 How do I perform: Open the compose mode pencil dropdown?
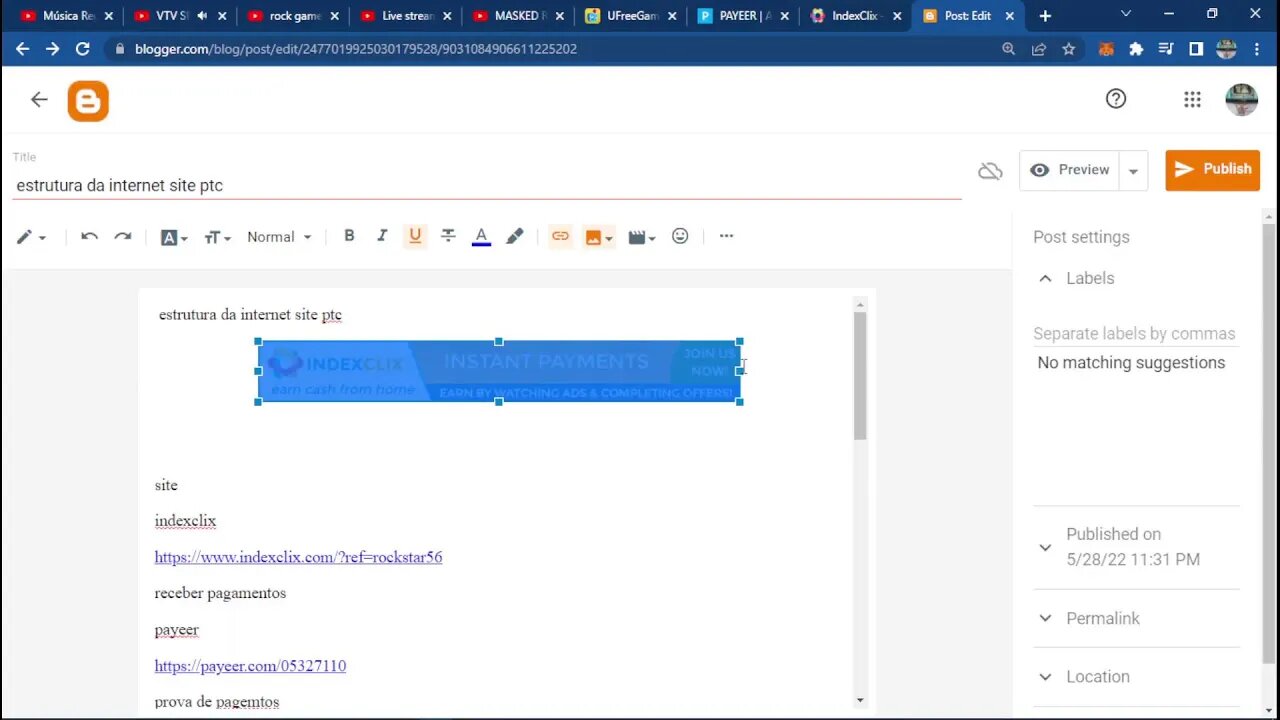coord(31,237)
